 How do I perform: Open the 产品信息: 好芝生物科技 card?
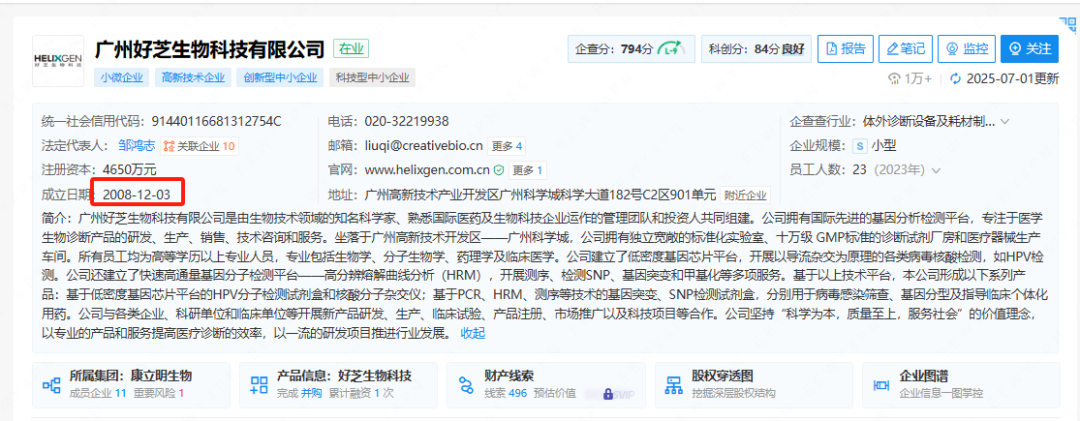click(x=338, y=384)
